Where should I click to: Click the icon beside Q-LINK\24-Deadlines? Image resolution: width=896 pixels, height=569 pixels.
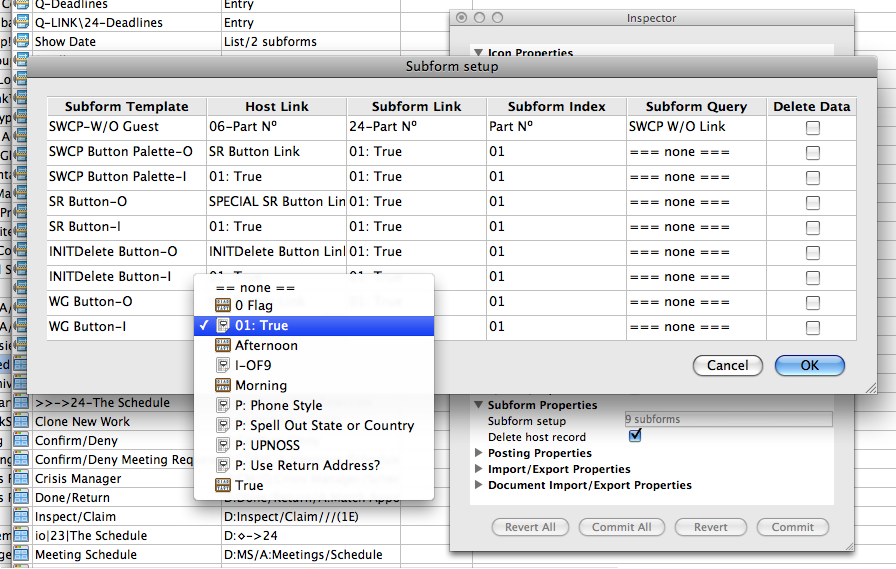click(21, 23)
